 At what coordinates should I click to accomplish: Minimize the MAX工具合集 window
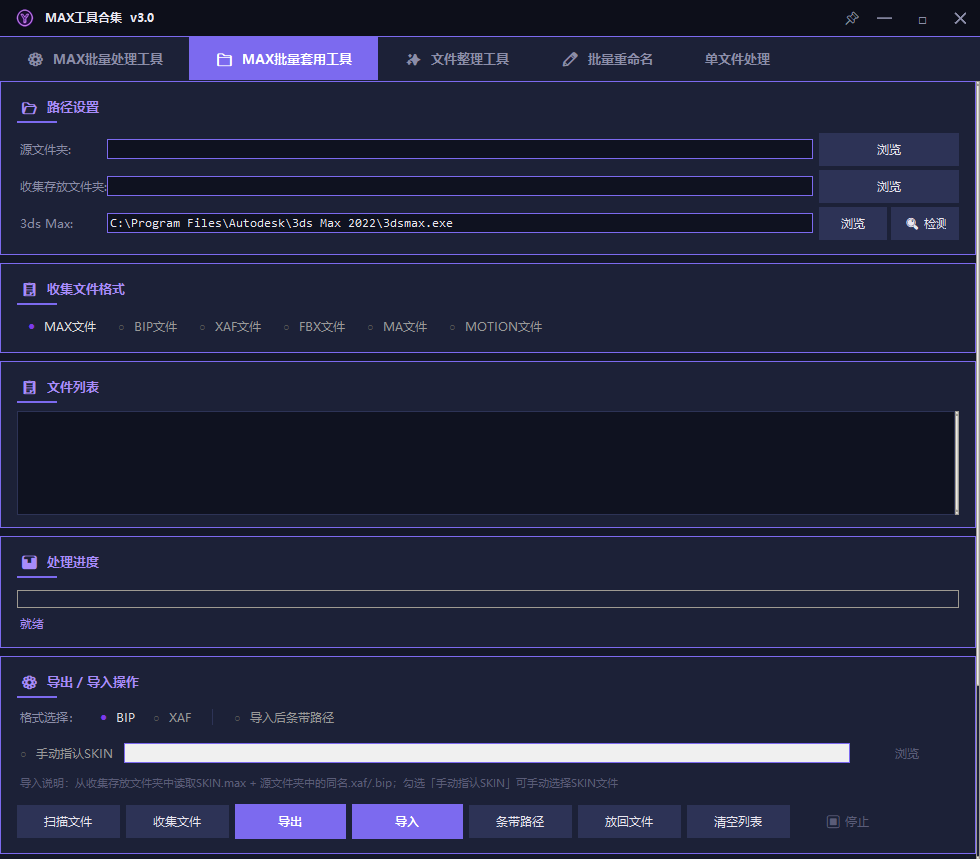[x=884, y=18]
